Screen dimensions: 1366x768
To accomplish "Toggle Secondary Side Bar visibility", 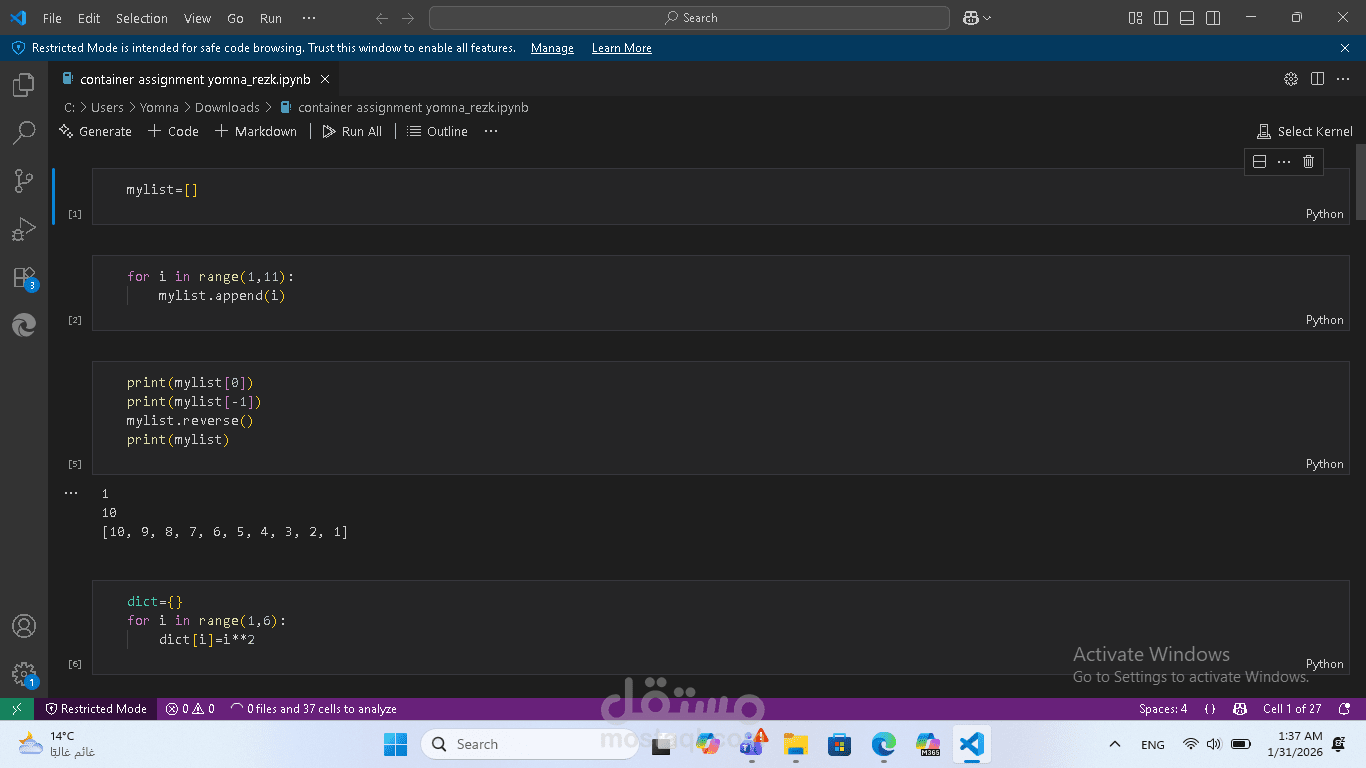I will tap(1213, 18).
